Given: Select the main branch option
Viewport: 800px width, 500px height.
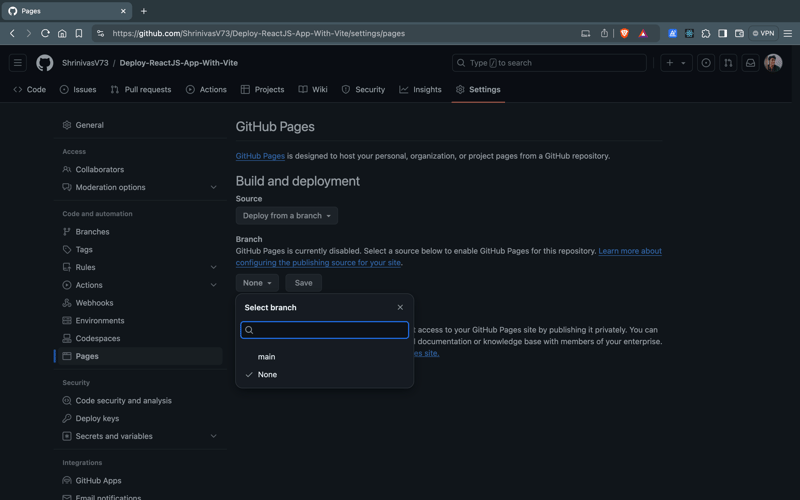Looking at the screenshot, I should pyautogui.click(x=324, y=357).
